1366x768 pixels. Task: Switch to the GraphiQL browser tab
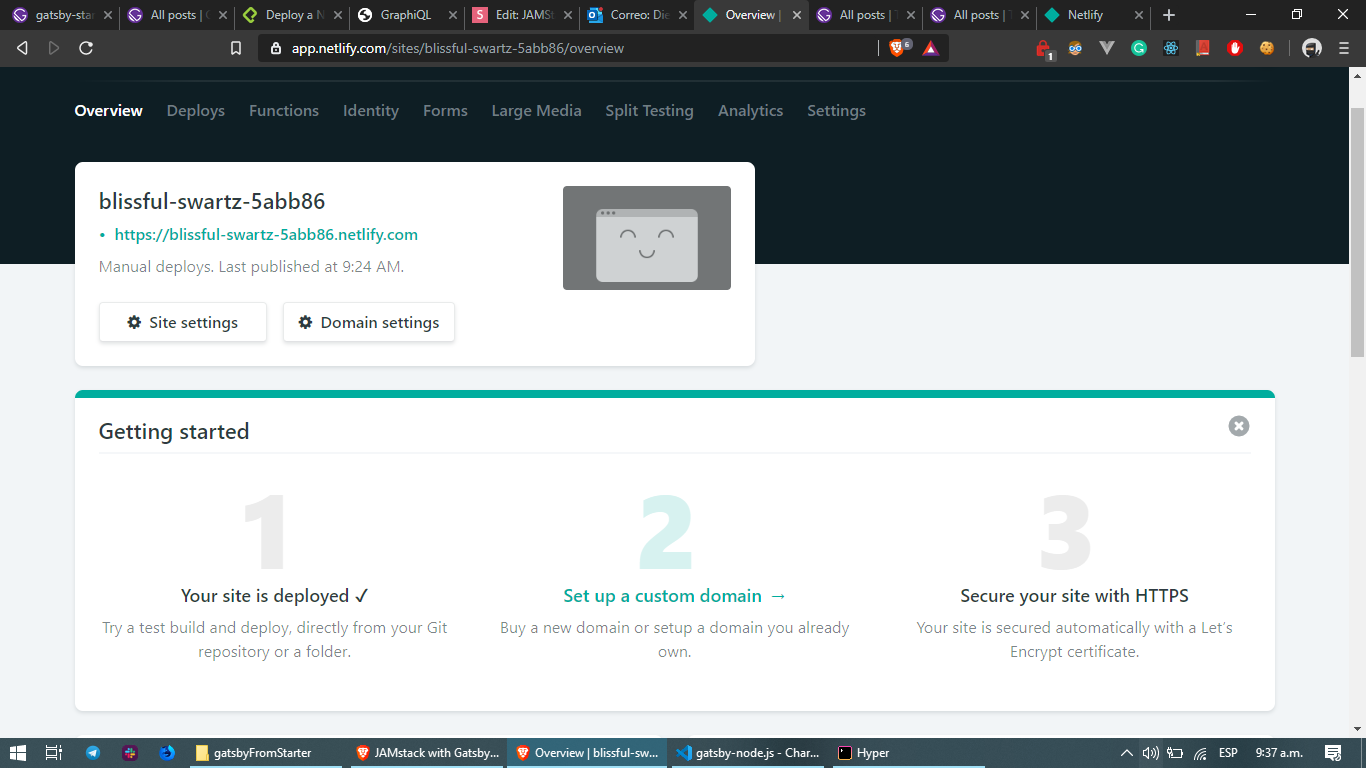click(x=405, y=15)
